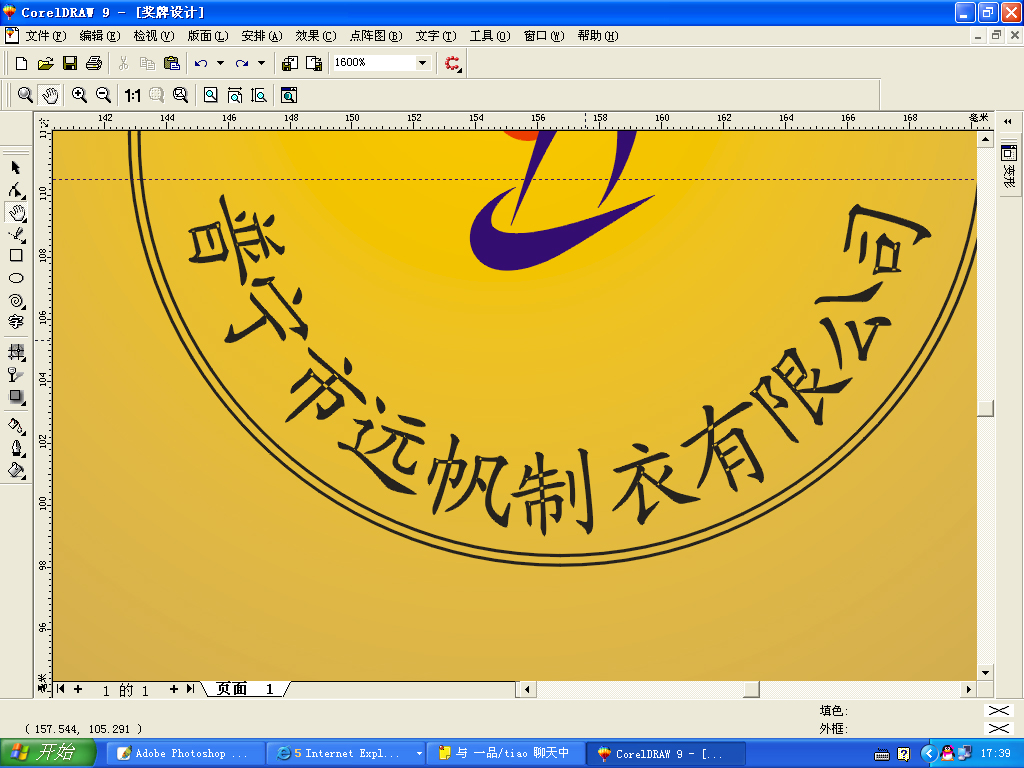The width and height of the screenshot is (1024, 768).
Task: Switch to Adobe Photoshop from taskbar
Action: click(185, 754)
